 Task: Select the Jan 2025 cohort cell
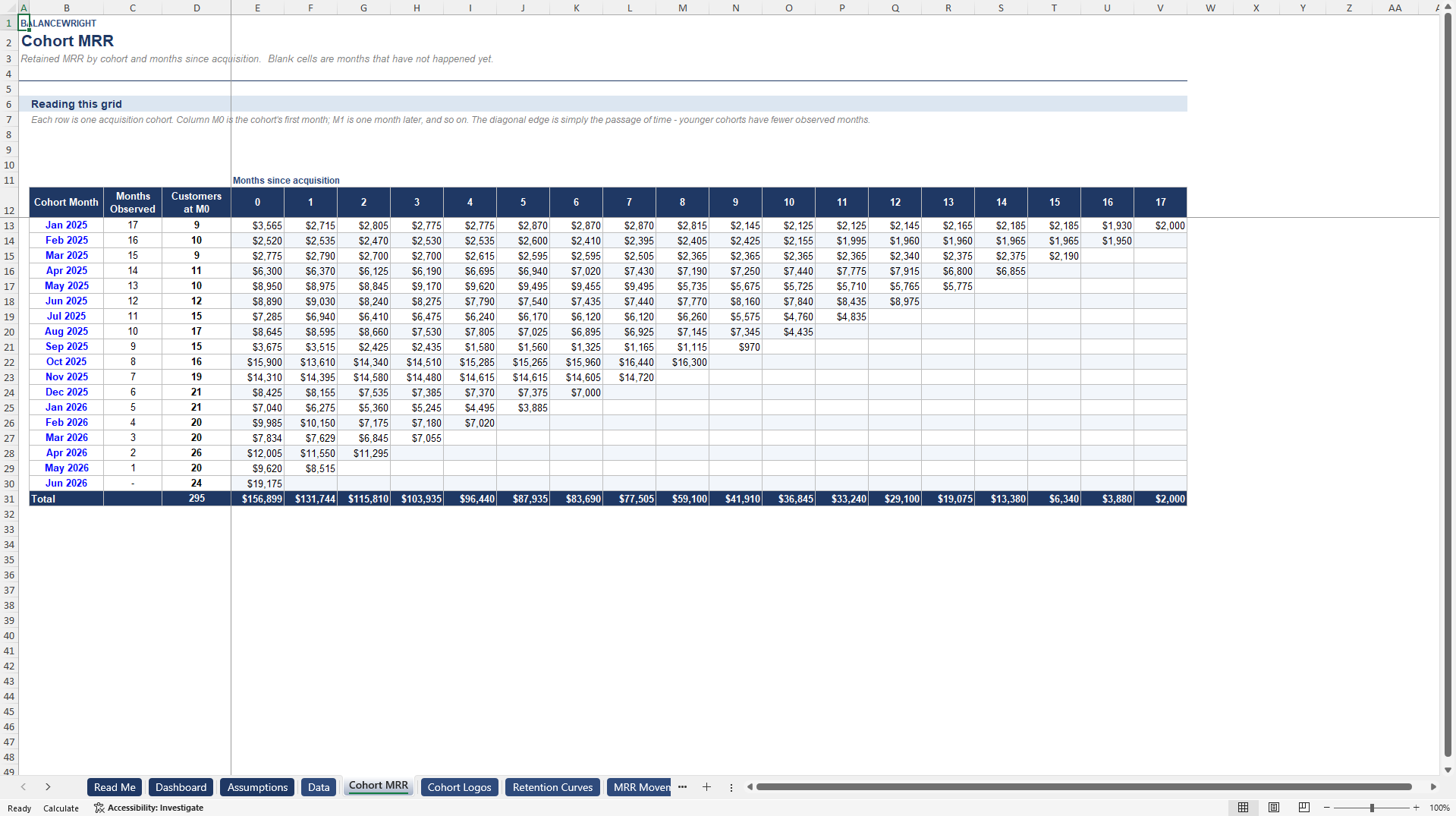point(66,225)
